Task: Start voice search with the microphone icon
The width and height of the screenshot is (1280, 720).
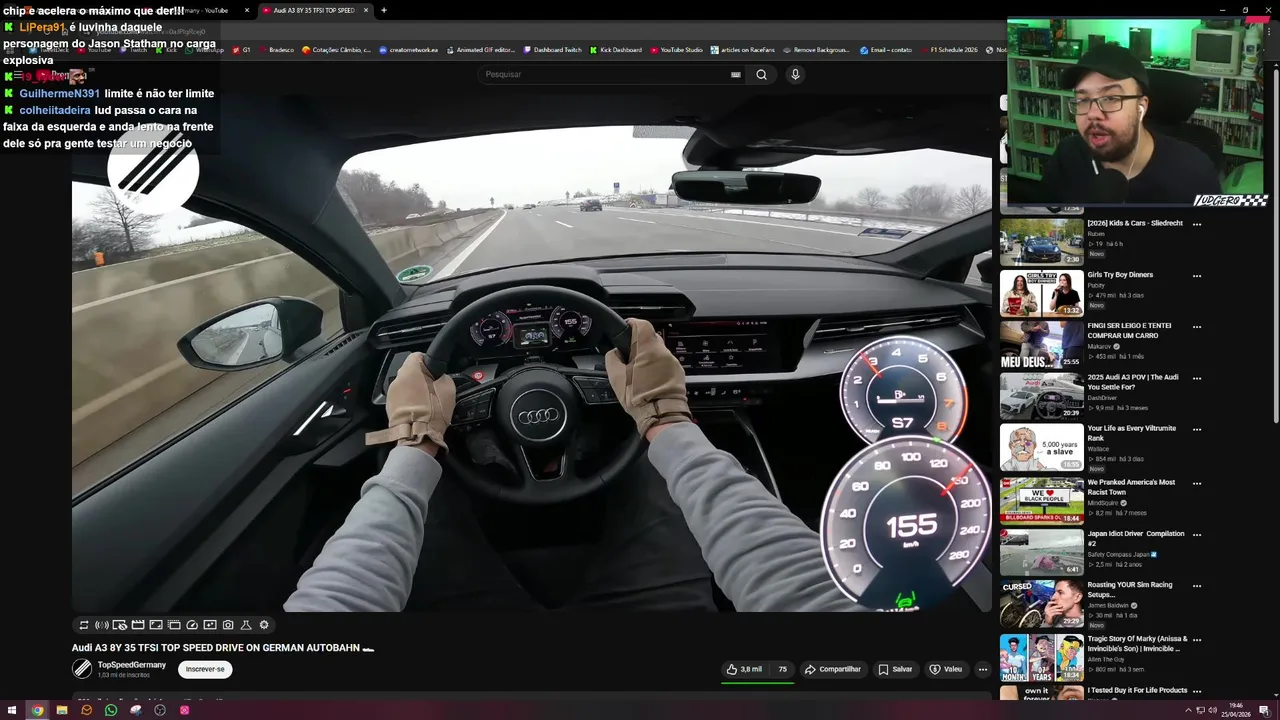Action: 795,74
